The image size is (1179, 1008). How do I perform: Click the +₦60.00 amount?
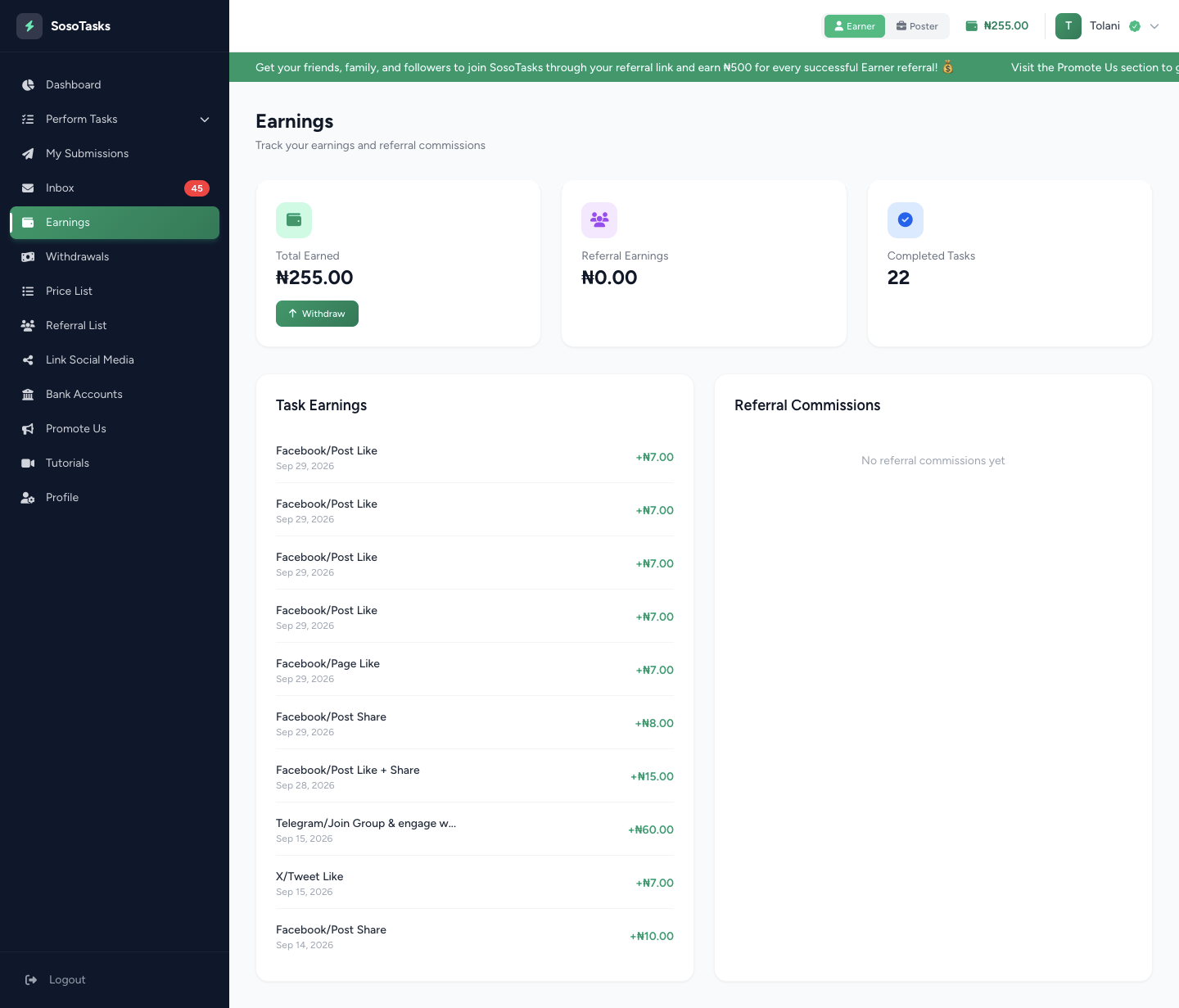point(651,830)
